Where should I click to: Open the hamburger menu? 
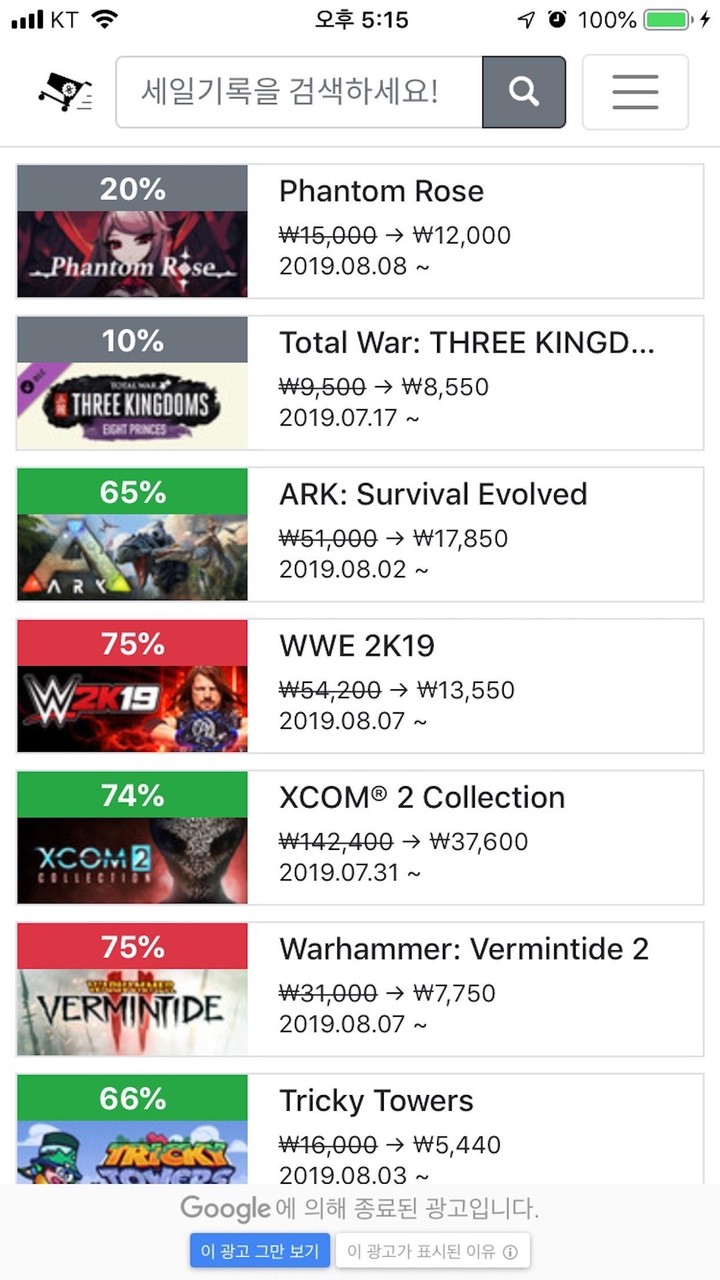click(635, 92)
